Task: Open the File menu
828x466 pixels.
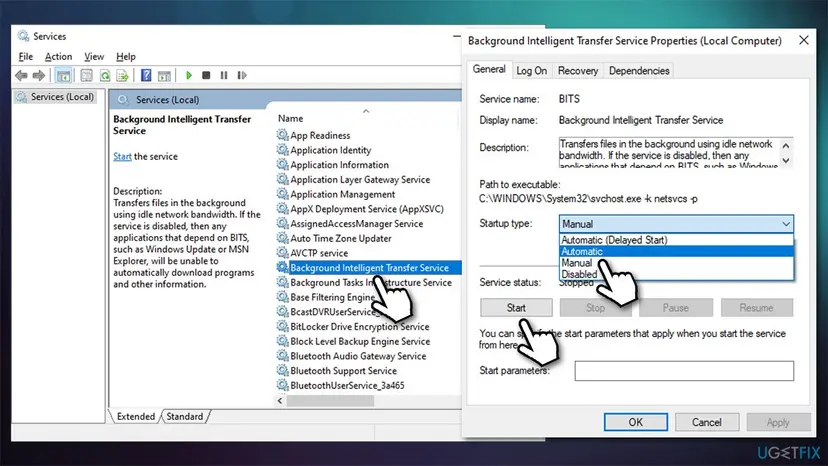Action: (x=25, y=57)
